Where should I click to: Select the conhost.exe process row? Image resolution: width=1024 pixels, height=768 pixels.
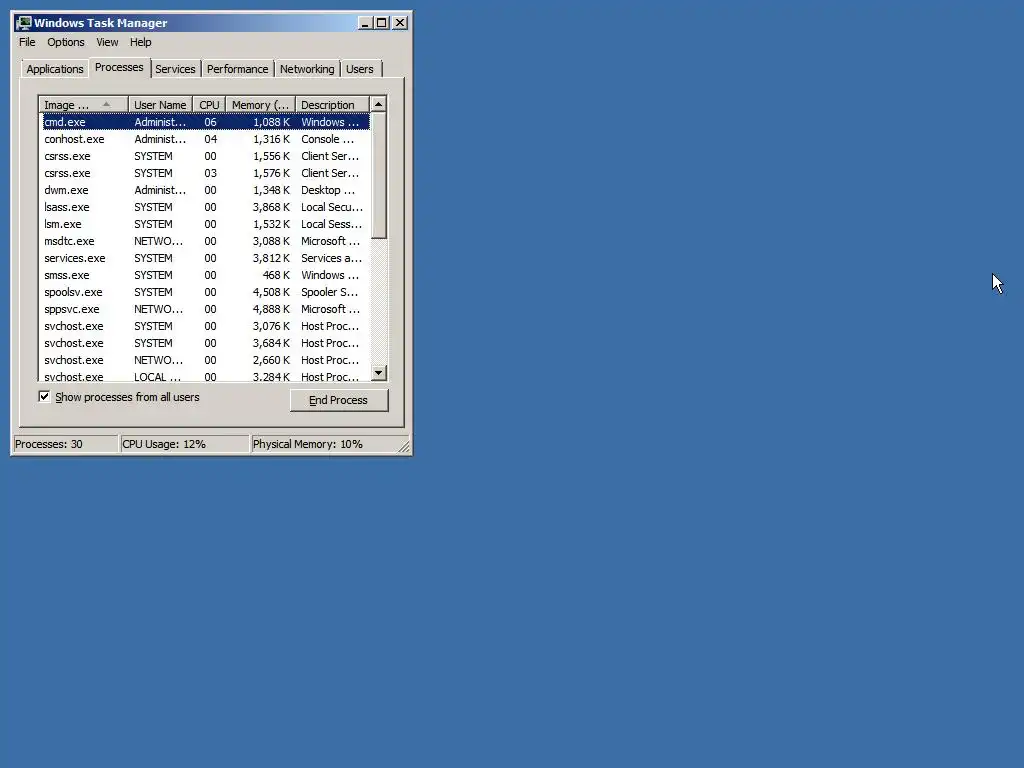pyautogui.click(x=205, y=139)
